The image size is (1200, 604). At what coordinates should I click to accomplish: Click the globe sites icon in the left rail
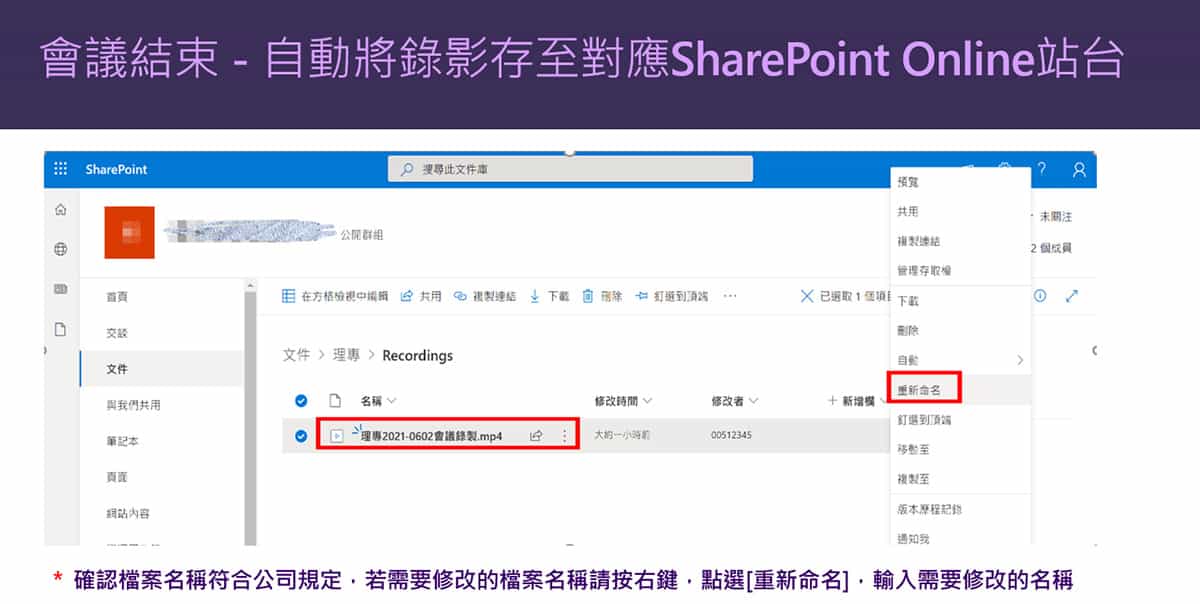pyautogui.click(x=60, y=249)
